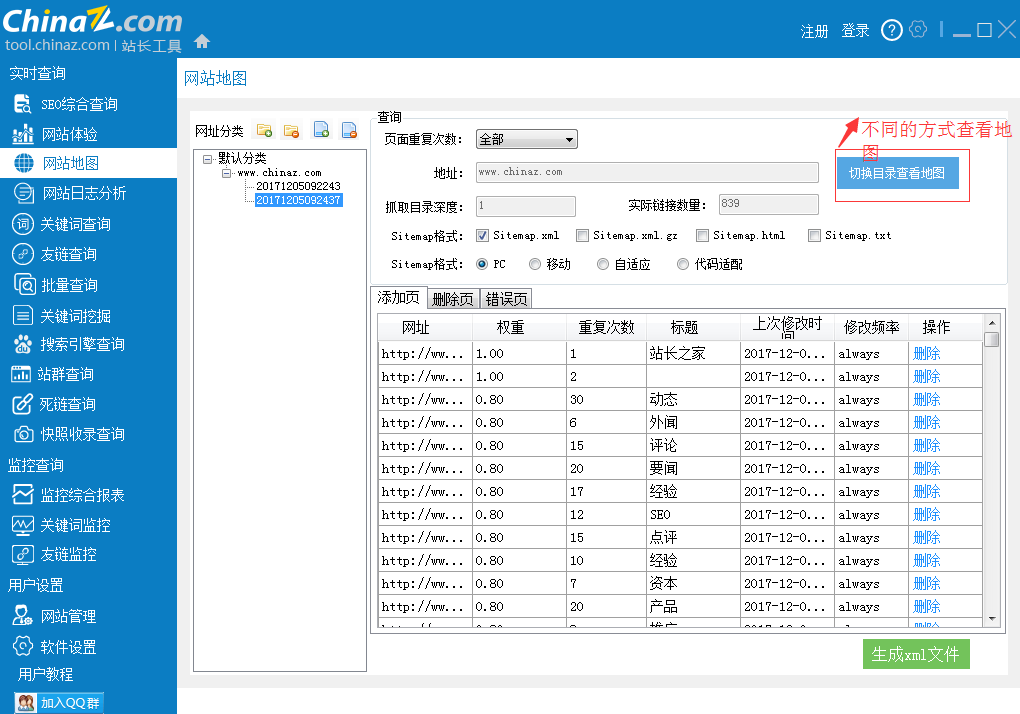Click the 网址 column header
Screen dimensions: 1020x714
point(425,327)
